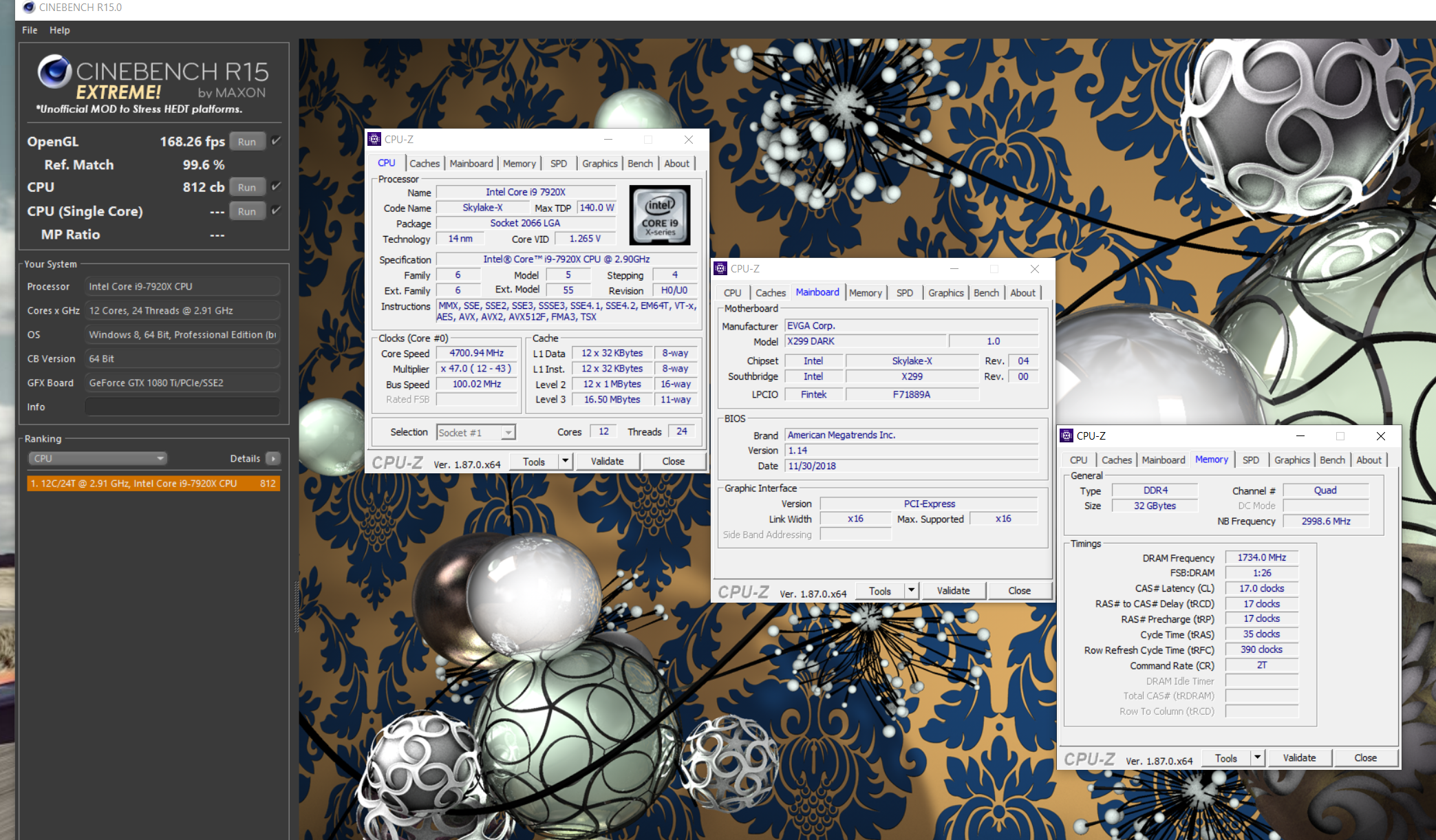Click the Details label in Ranking
Image resolution: width=1436 pixels, height=840 pixels.
tap(245, 459)
